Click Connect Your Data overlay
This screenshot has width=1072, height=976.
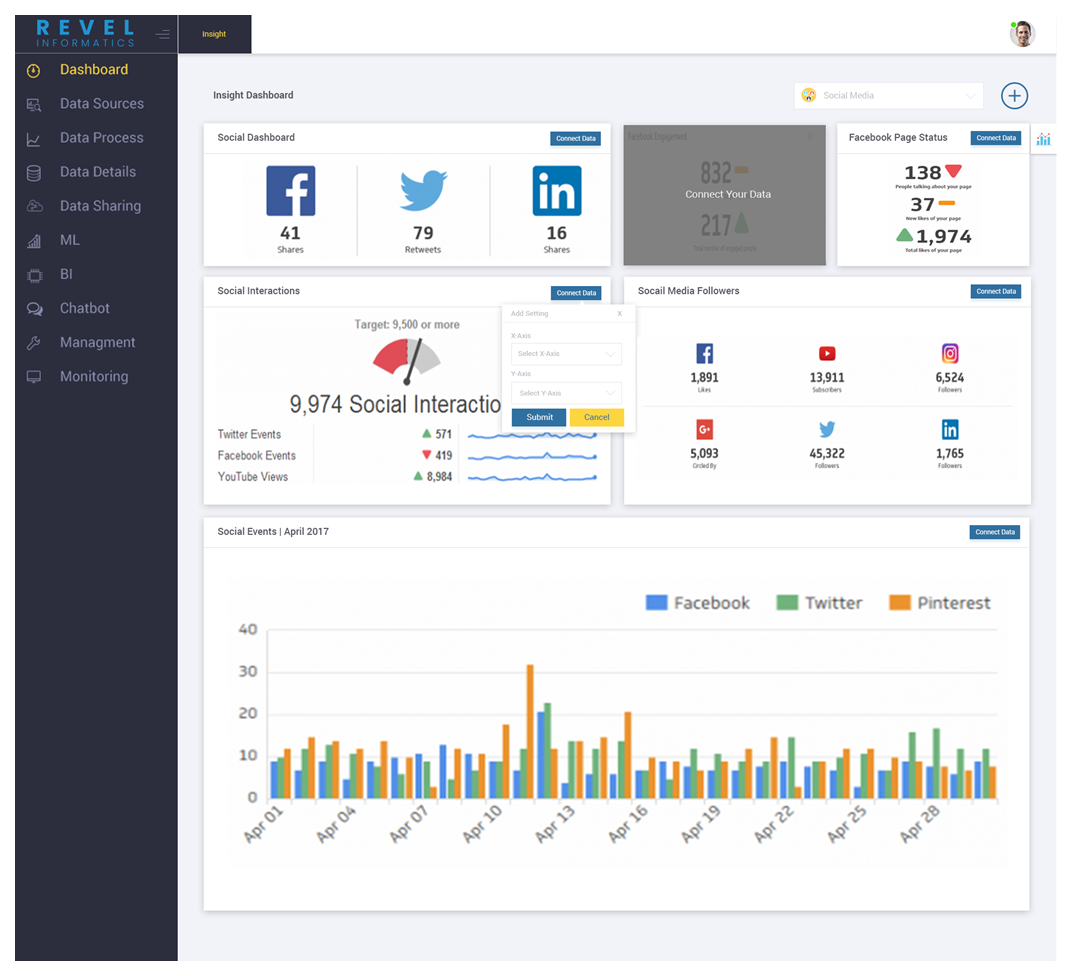[727, 195]
